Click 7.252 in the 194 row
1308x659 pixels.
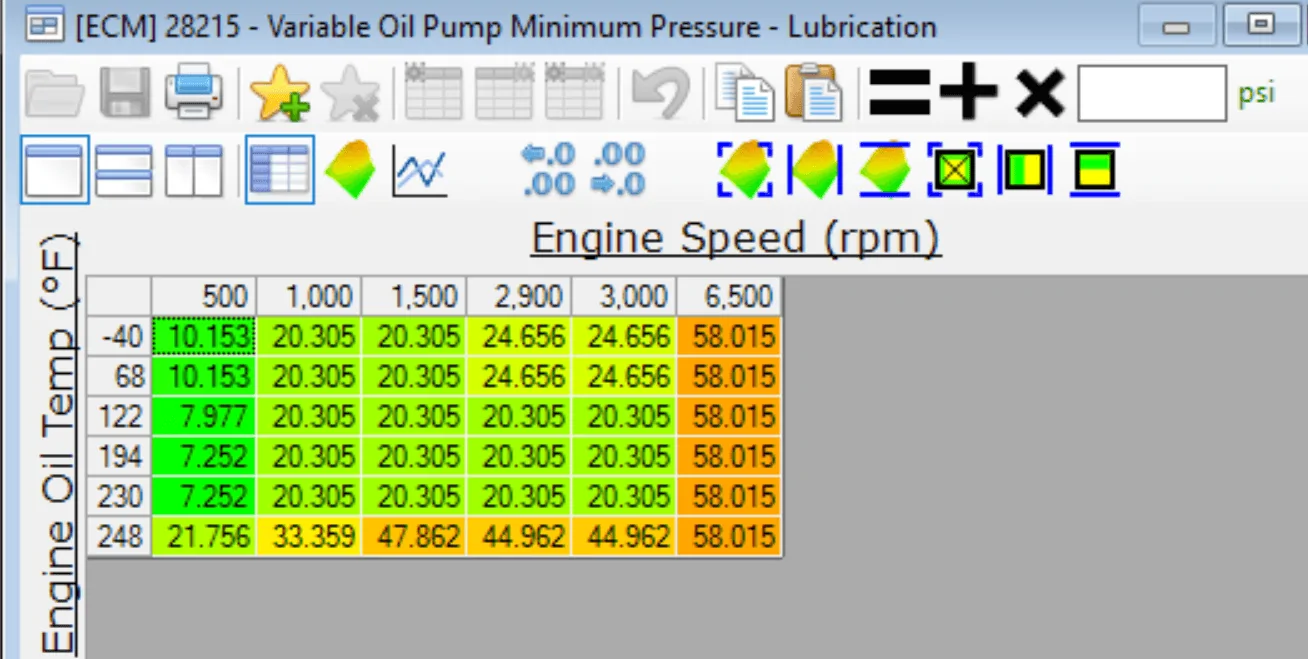(204, 456)
